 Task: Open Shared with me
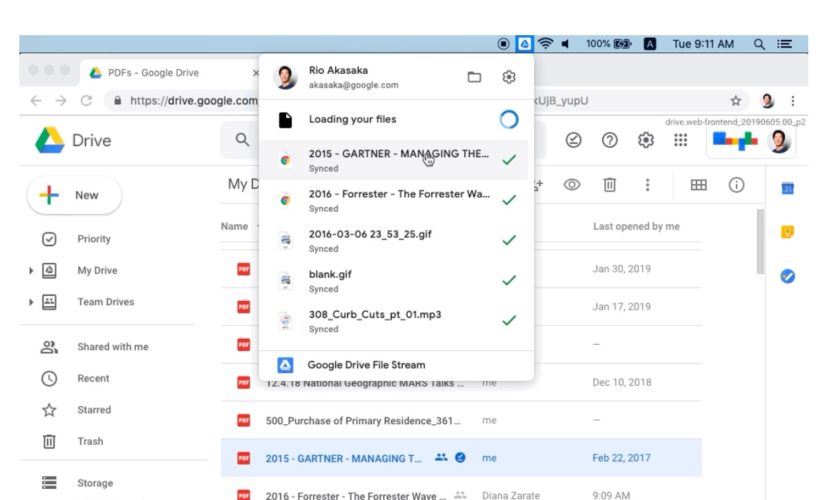[x=112, y=347]
